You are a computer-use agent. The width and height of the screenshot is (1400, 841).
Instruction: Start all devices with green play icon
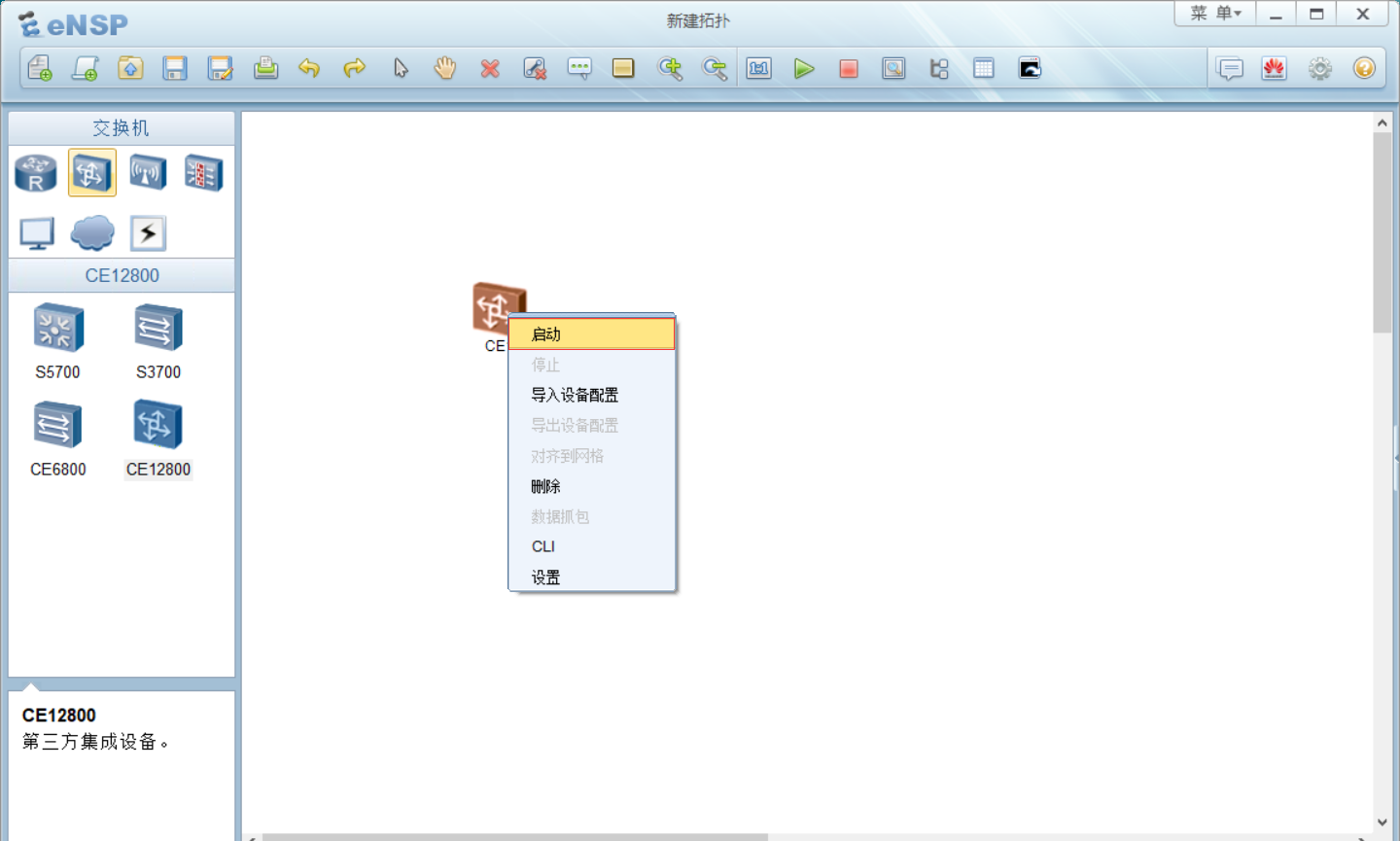(x=804, y=68)
